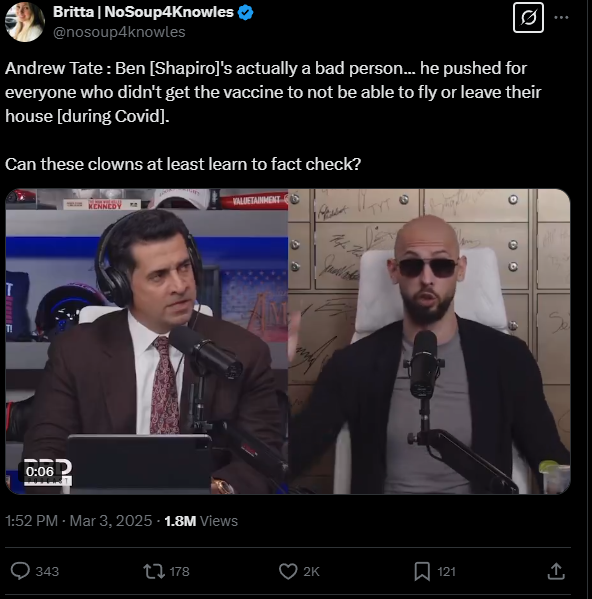592x599 pixels.
Task: Click the 2K likes count
Action: point(311,571)
